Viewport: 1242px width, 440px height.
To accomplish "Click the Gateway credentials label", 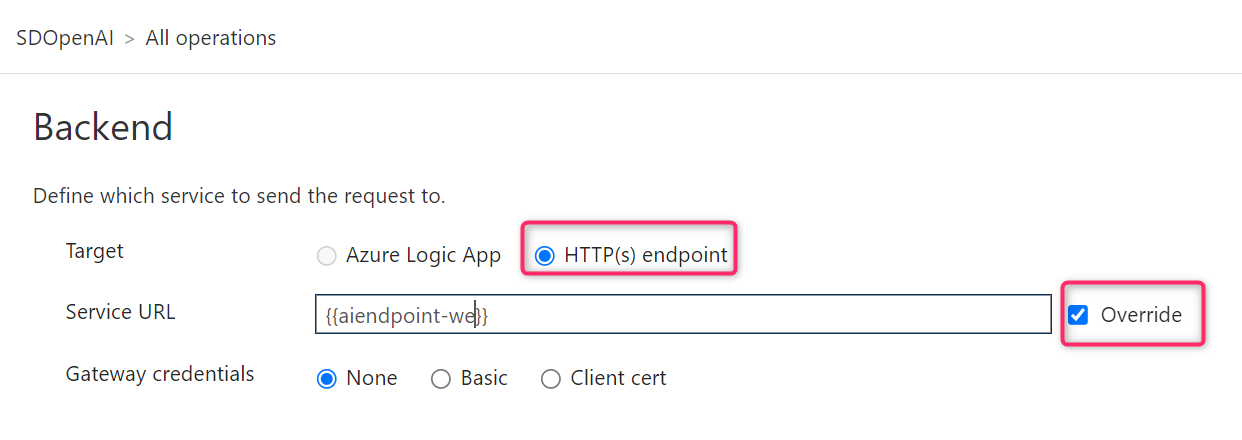I will 160,374.
